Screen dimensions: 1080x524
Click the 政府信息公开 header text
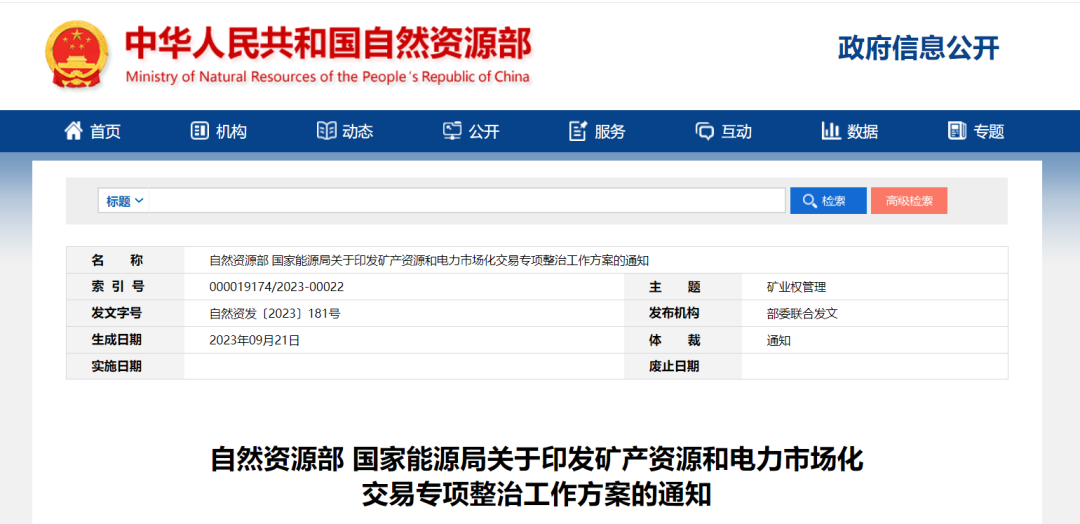918,48
